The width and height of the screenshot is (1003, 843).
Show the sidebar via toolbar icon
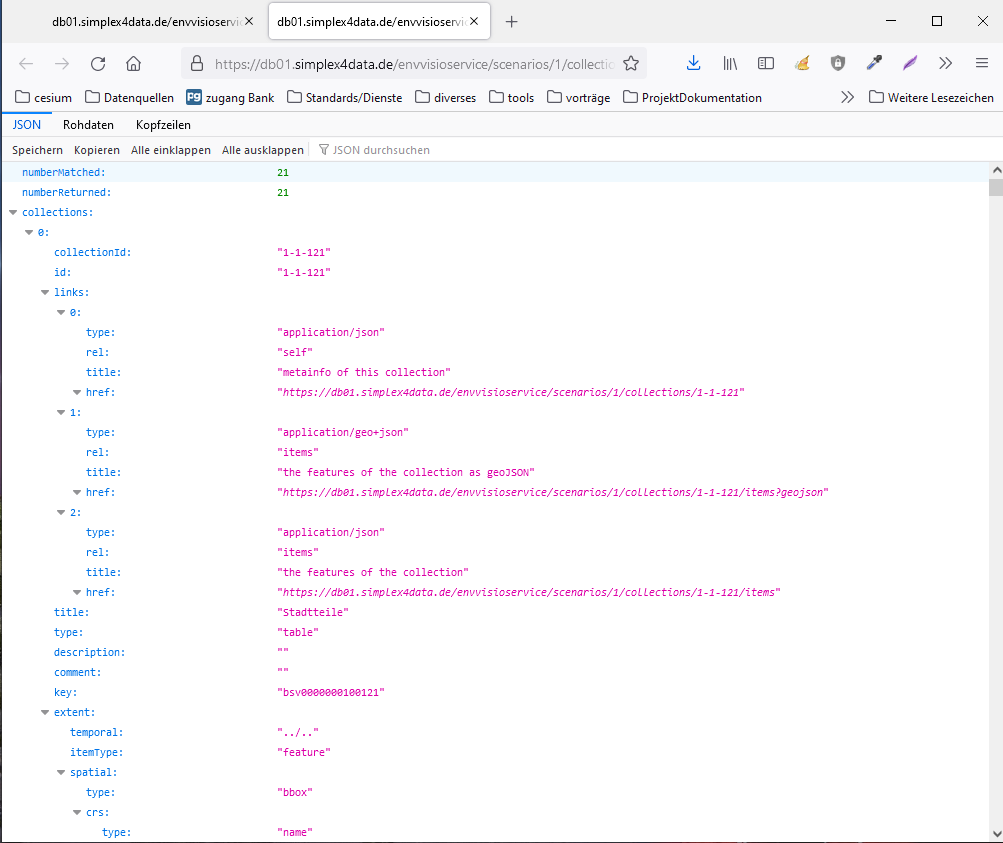(x=766, y=64)
